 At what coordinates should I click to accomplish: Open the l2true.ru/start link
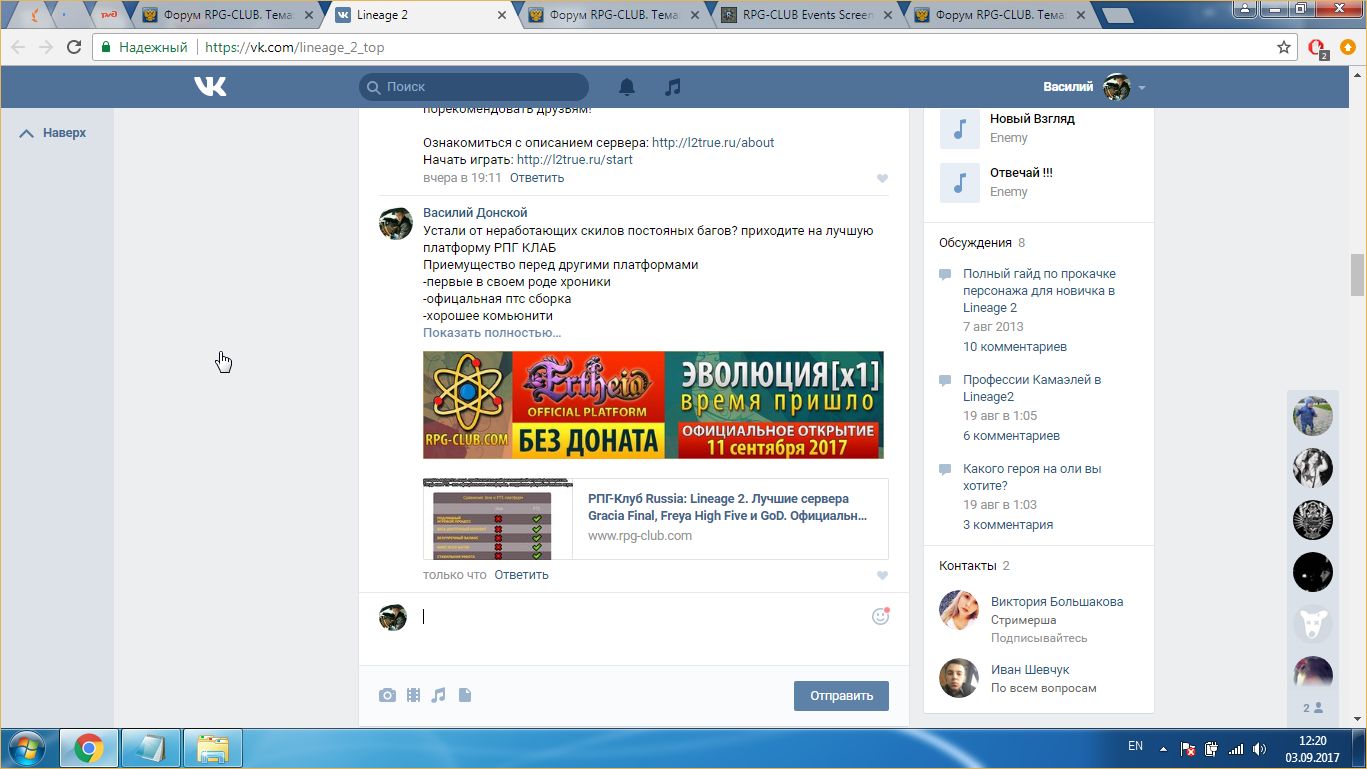574,160
